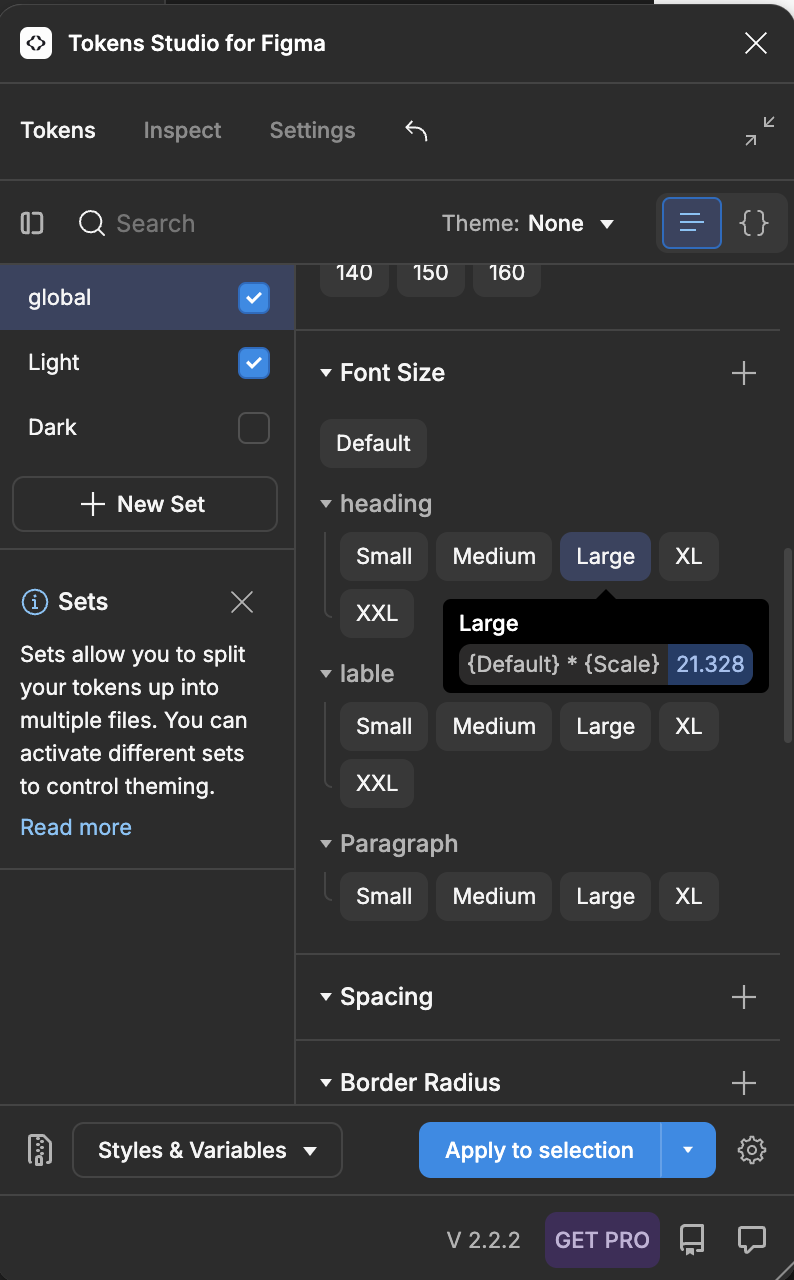Enable the Dark set checkbox

coord(254,428)
